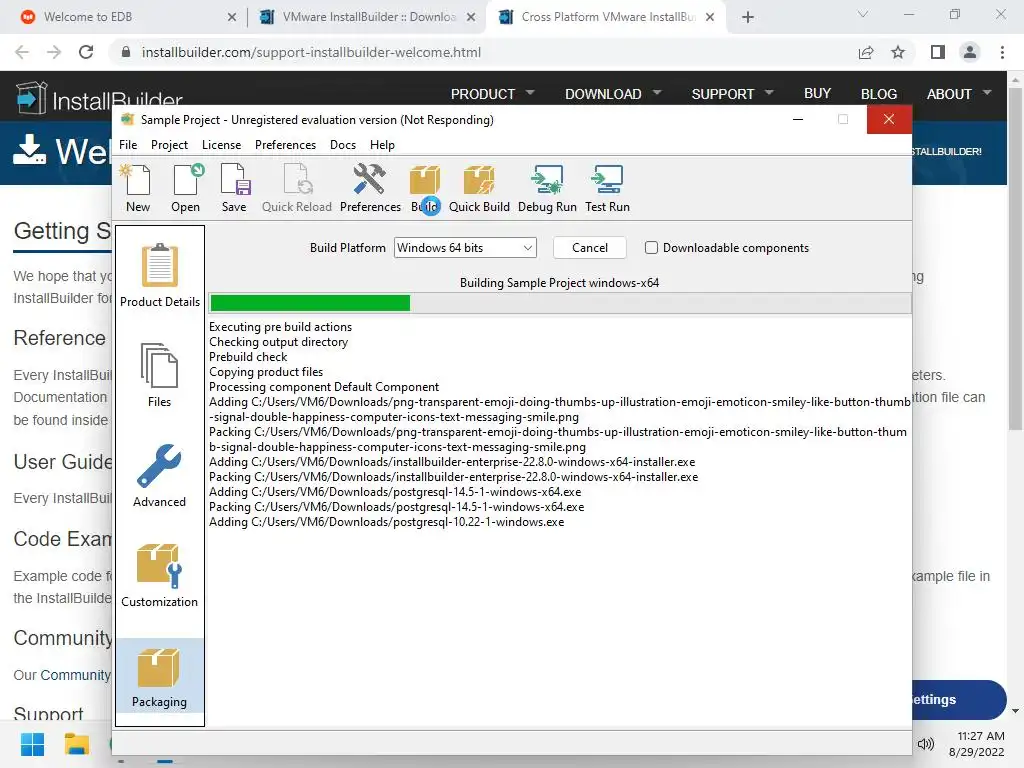Expand the PRODUCT website menu
The width and height of the screenshot is (1024, 768).
[492, 94]
